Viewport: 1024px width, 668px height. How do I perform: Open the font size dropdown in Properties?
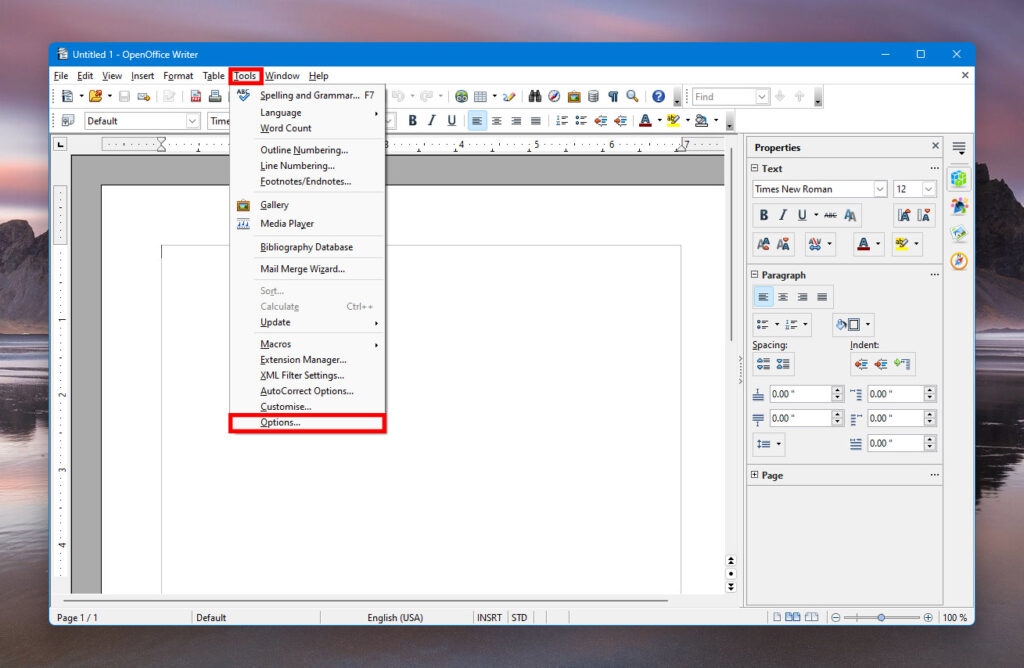[929, 188]
